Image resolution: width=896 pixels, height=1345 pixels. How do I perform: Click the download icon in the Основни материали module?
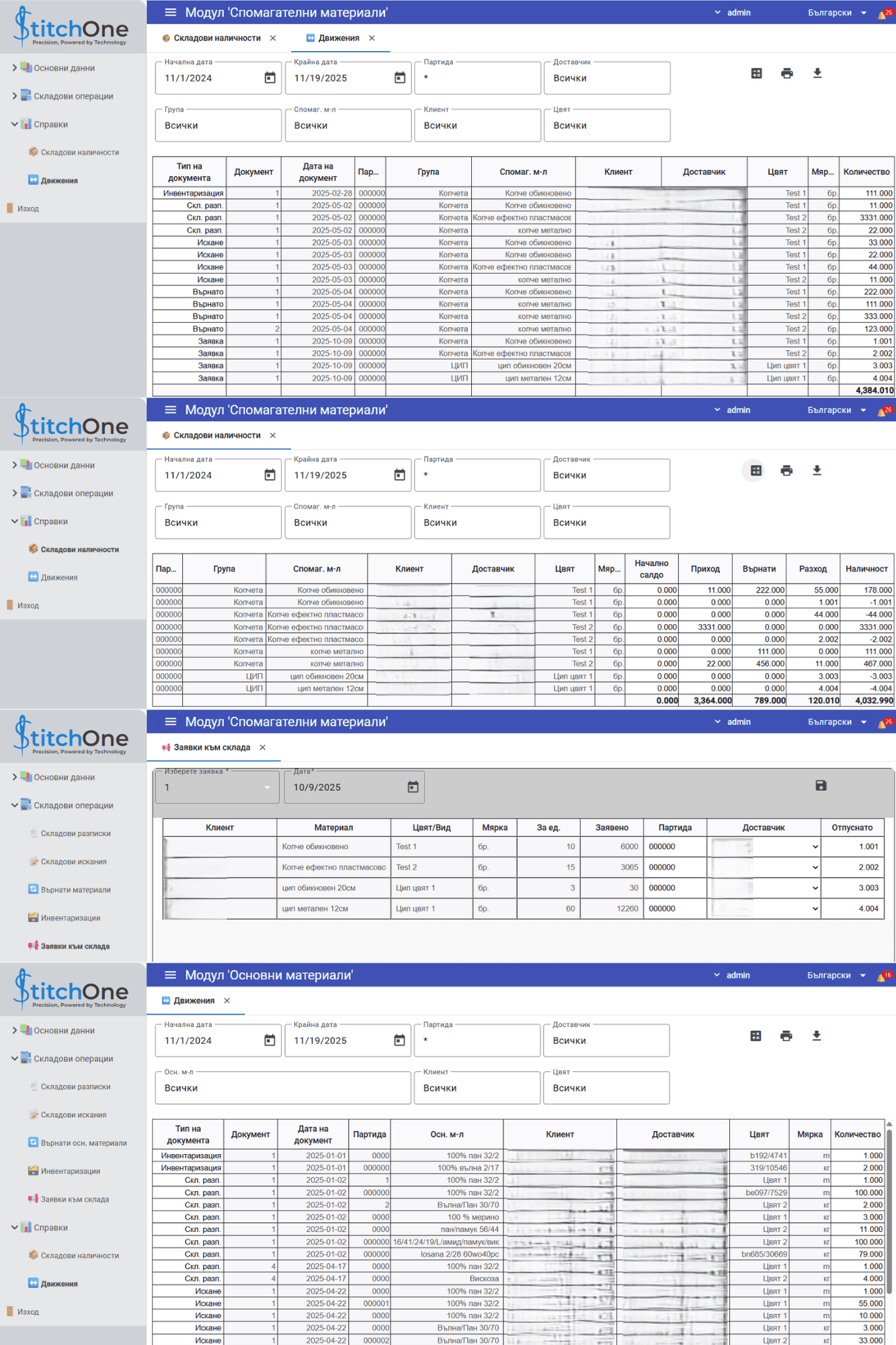click(817, 1036)
